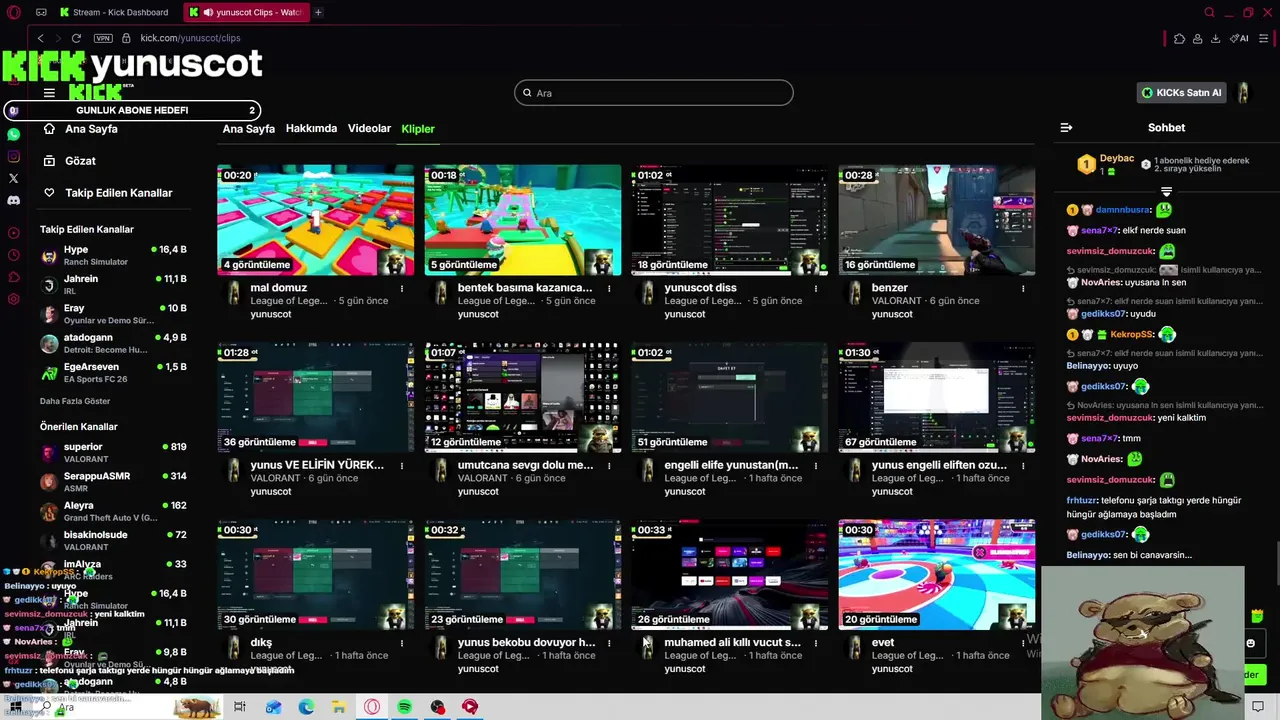Image resolution: width=1280 pixels, height=720 pixels.
Task: Play the 'yunuscot diss' clip thumbnail
Action: pyautogui.click(x=729, y=220)
